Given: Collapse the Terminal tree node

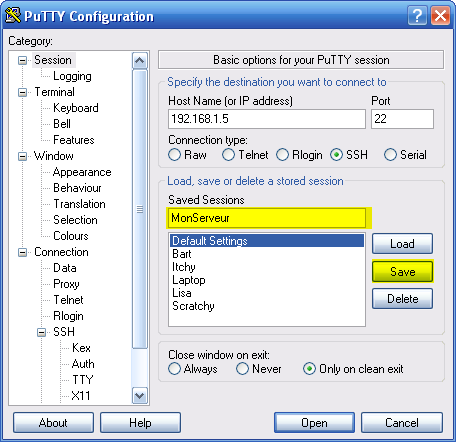Looking at the screenshot, I should coord(22,92).
